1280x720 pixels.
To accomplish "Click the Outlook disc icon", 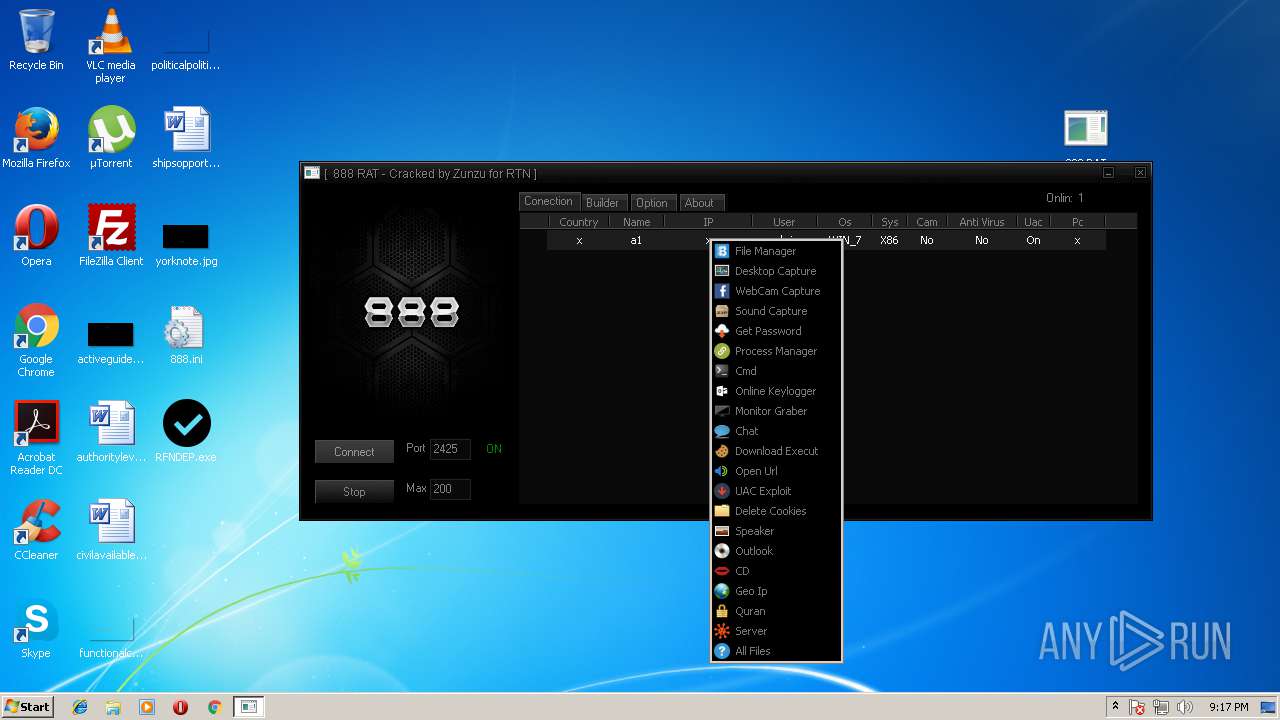I will pos(722,551).
